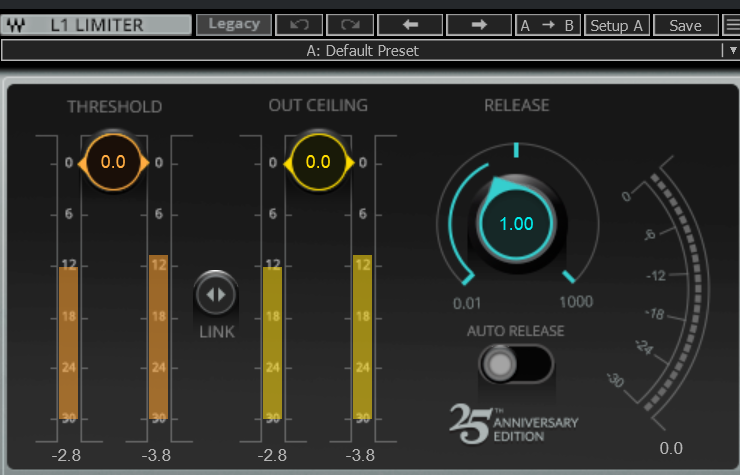
Task: Click the A: Default Preset name field
Action: pos(362,51)
